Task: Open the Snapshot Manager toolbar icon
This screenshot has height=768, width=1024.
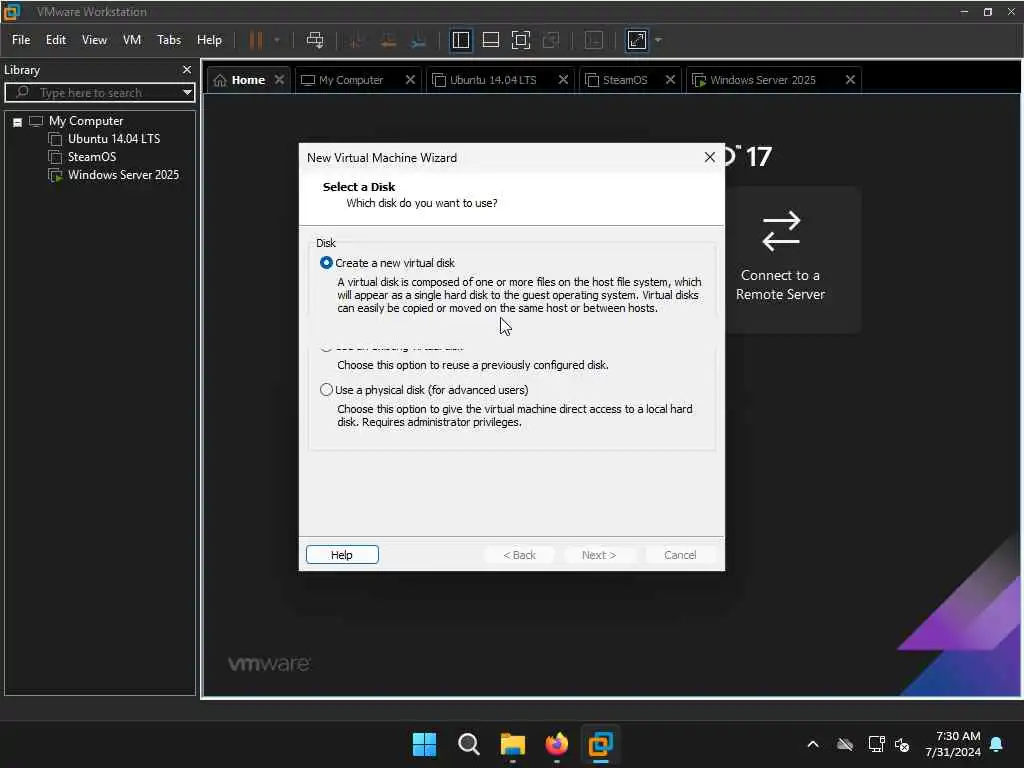Action: pos(419,40)
